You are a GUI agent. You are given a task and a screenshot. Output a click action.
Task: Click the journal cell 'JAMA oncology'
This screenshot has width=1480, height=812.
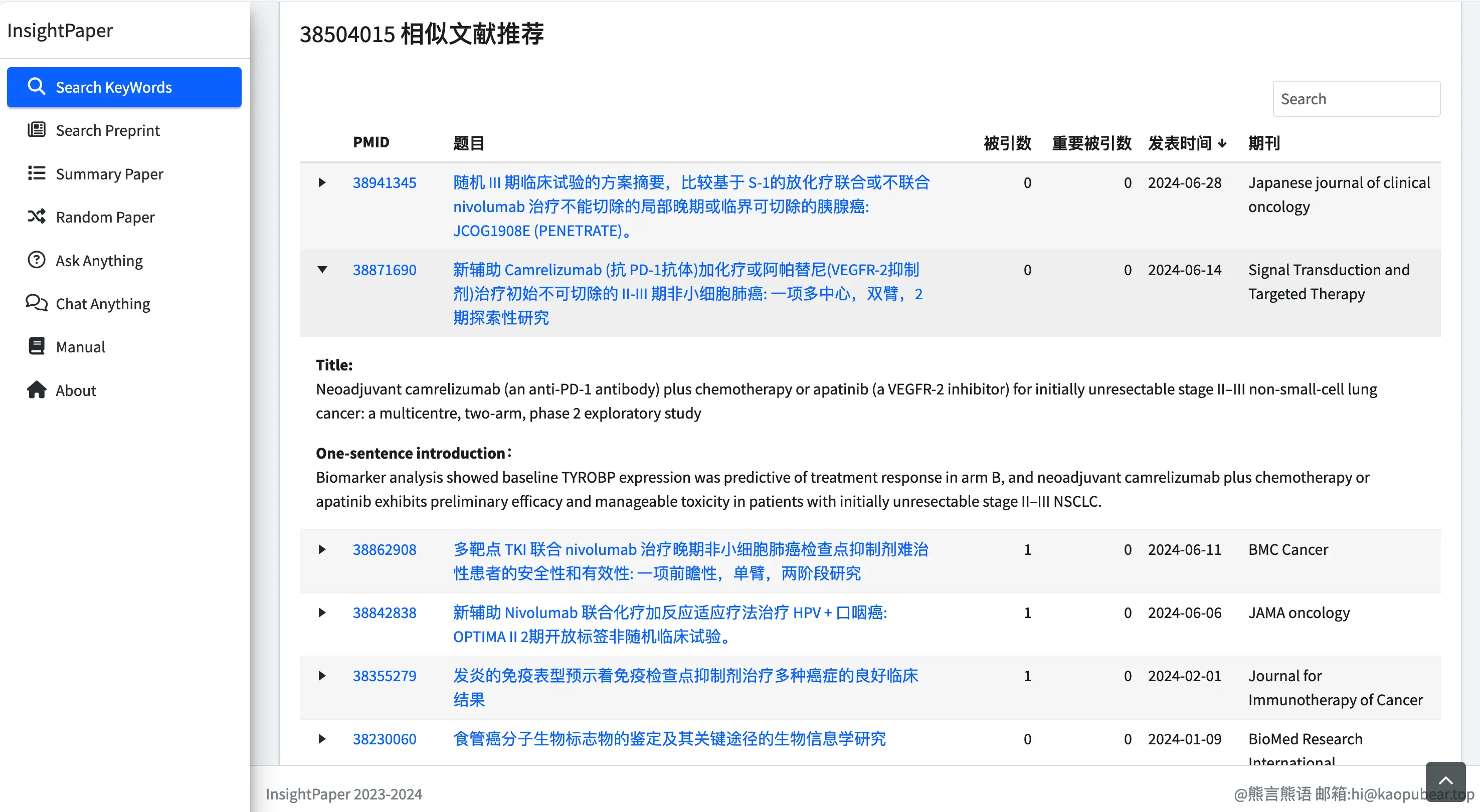(x=1299, y=613)
